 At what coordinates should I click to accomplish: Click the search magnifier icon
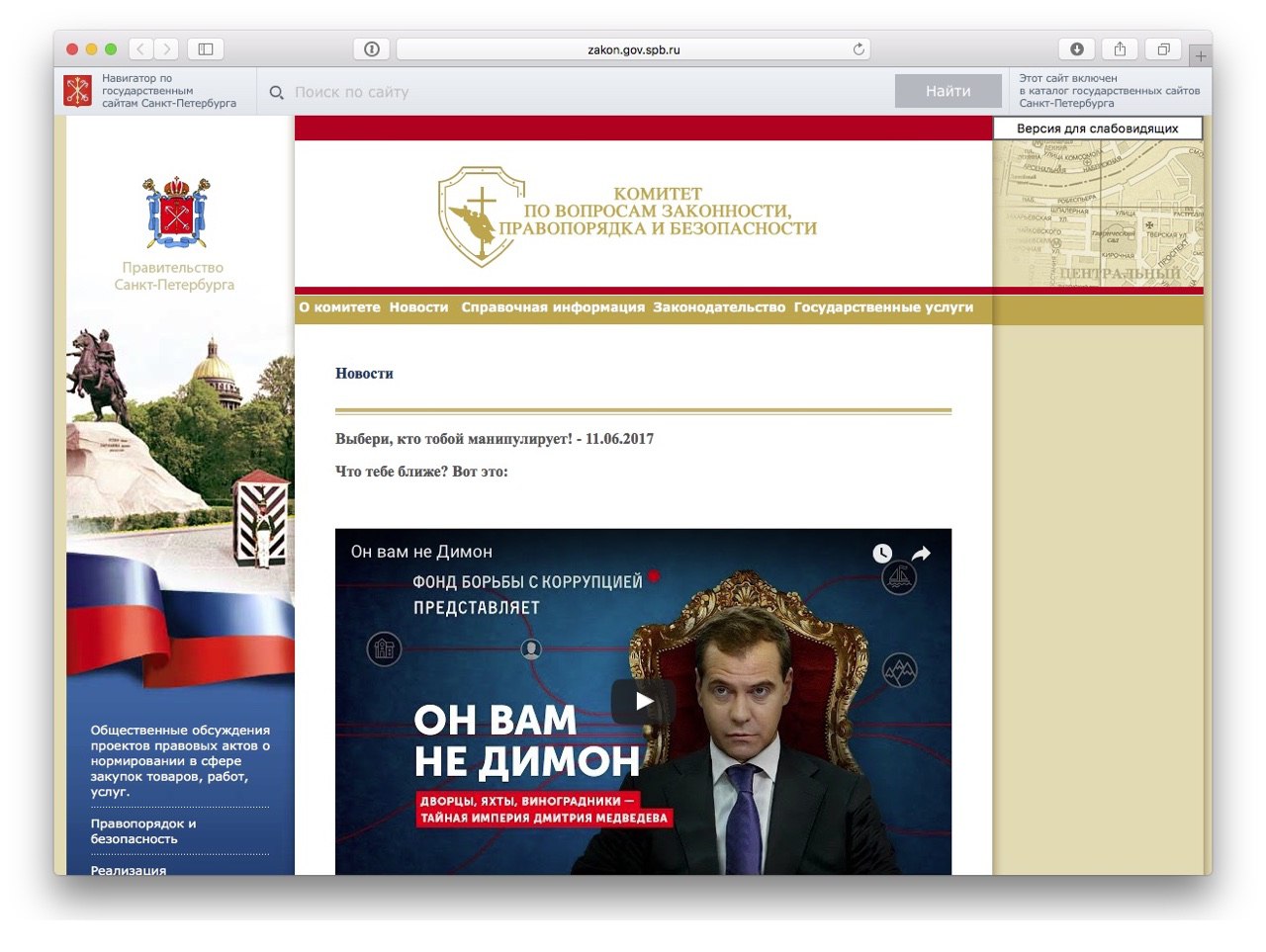pos(277,92)
